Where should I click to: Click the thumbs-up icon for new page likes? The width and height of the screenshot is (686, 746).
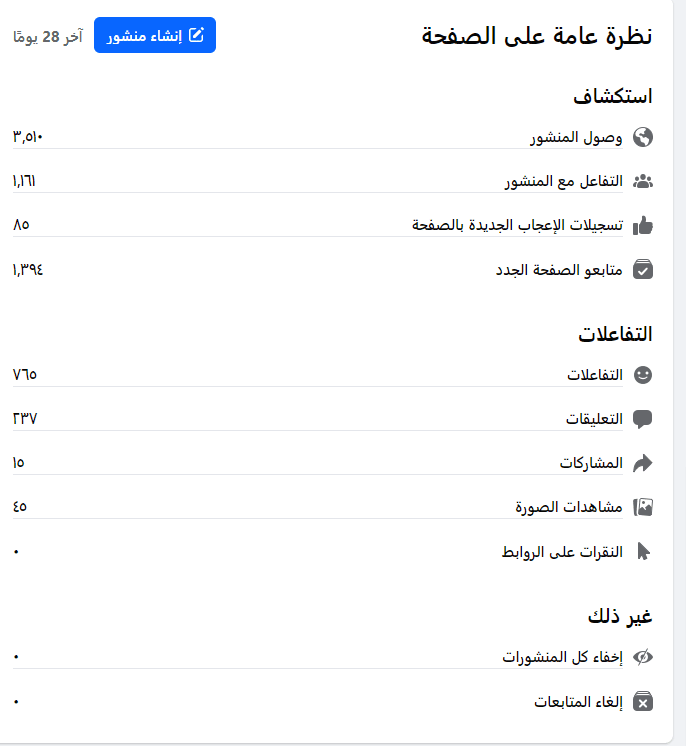tap(643, 225)
